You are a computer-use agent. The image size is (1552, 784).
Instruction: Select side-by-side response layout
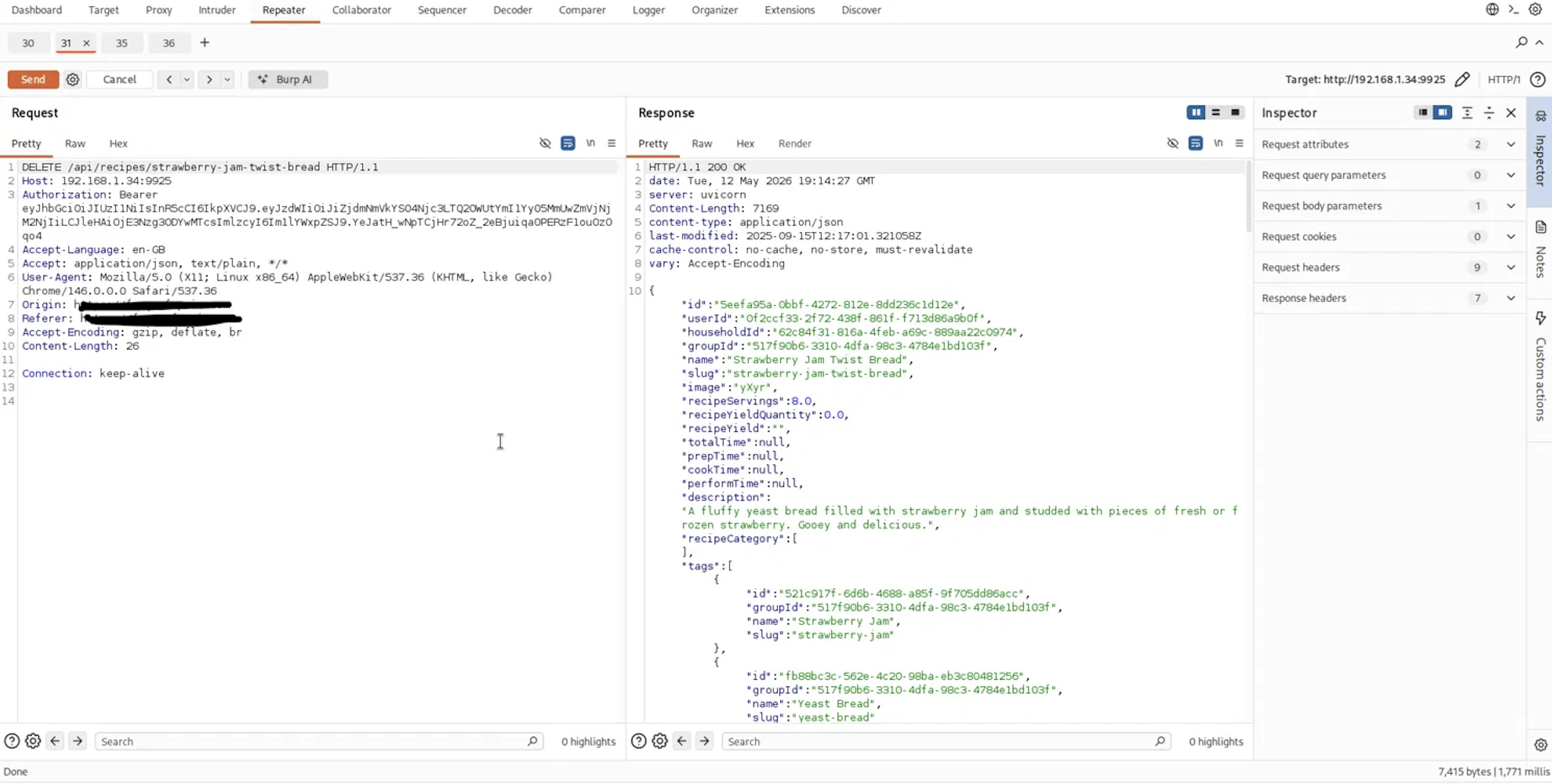(1196, 113)
